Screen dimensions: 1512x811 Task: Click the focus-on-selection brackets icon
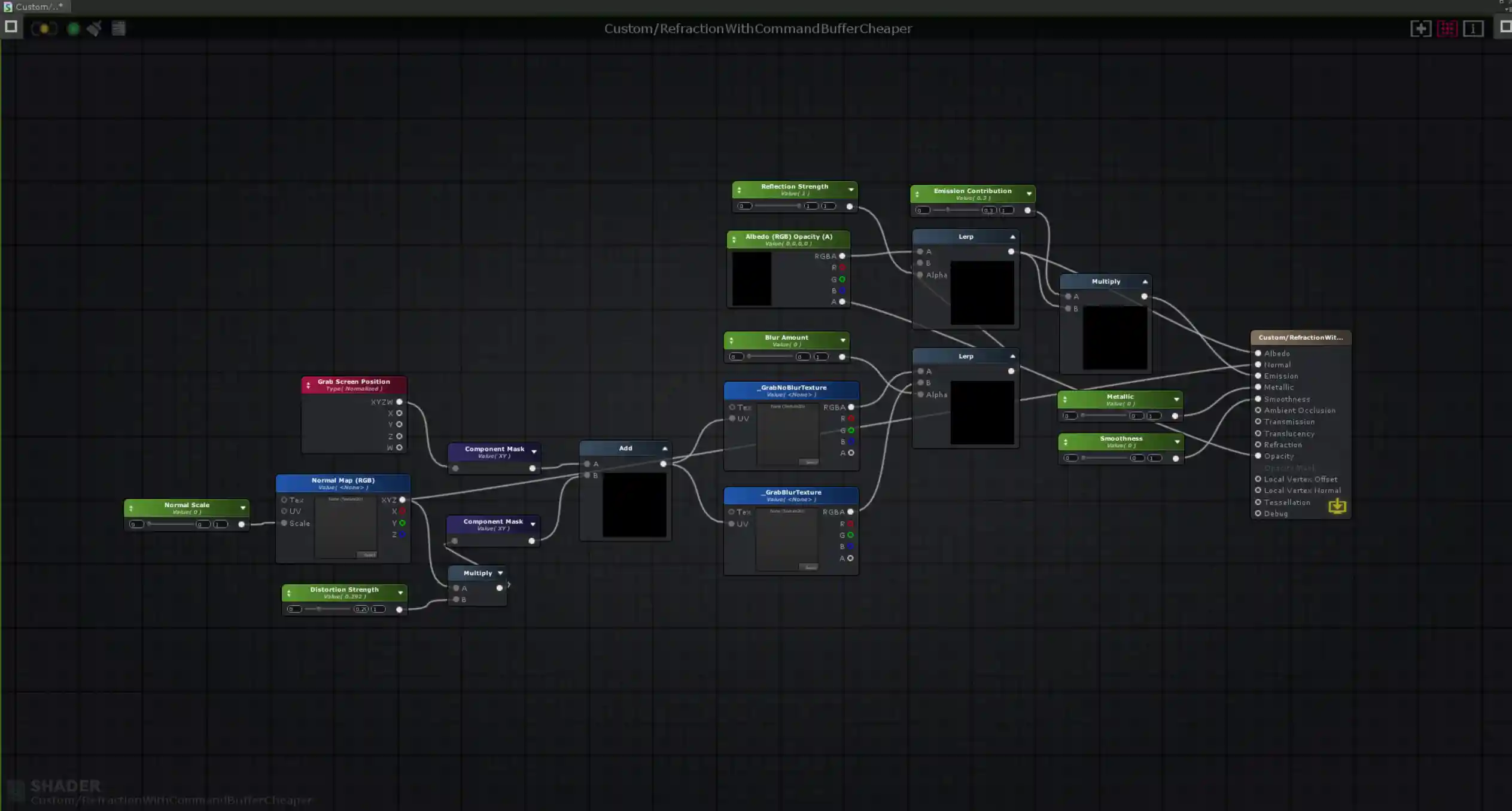coord(1421,28)
